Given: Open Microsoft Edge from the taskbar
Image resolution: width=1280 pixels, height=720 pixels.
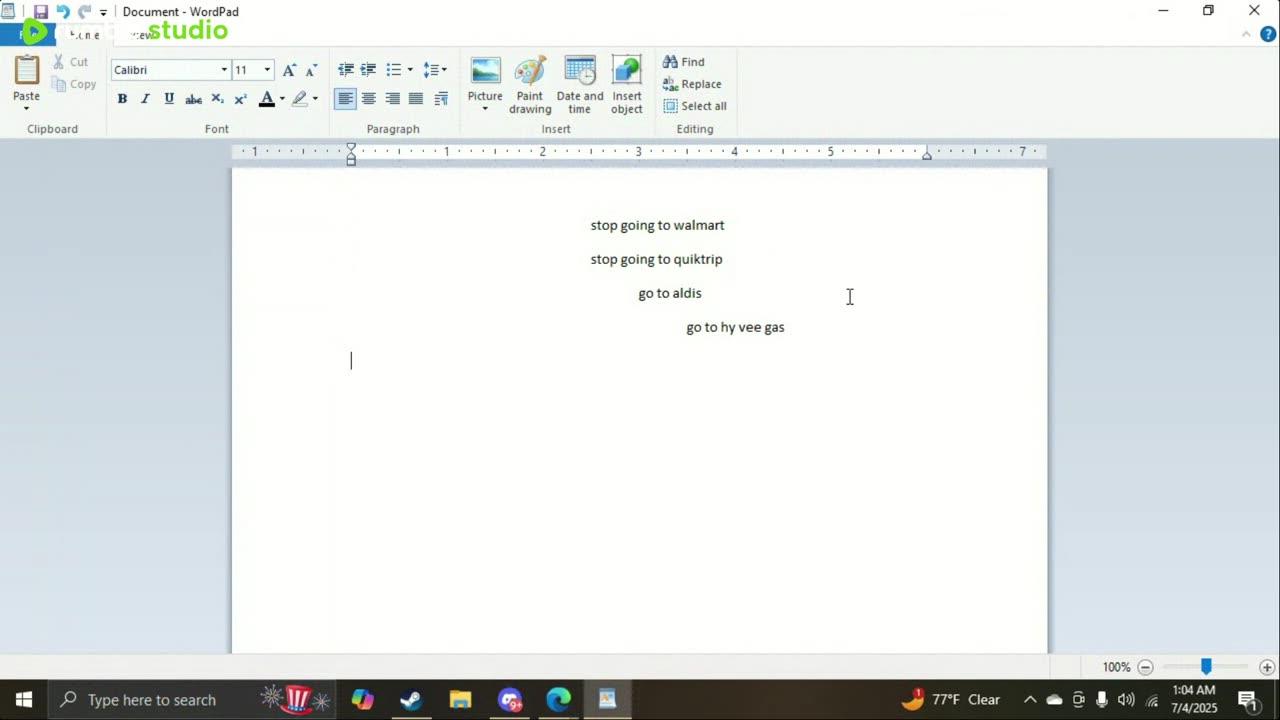Looking at the screenshot, I should point(558,700).
